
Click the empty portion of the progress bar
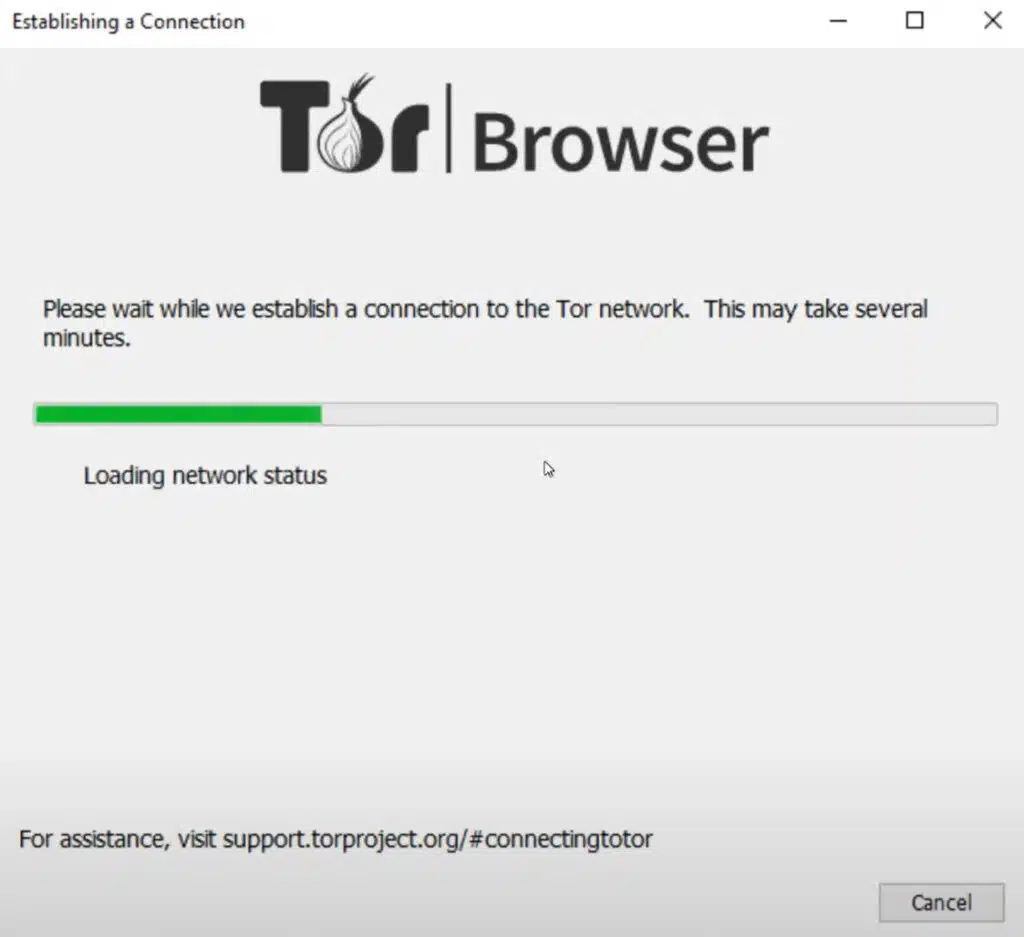659,414
